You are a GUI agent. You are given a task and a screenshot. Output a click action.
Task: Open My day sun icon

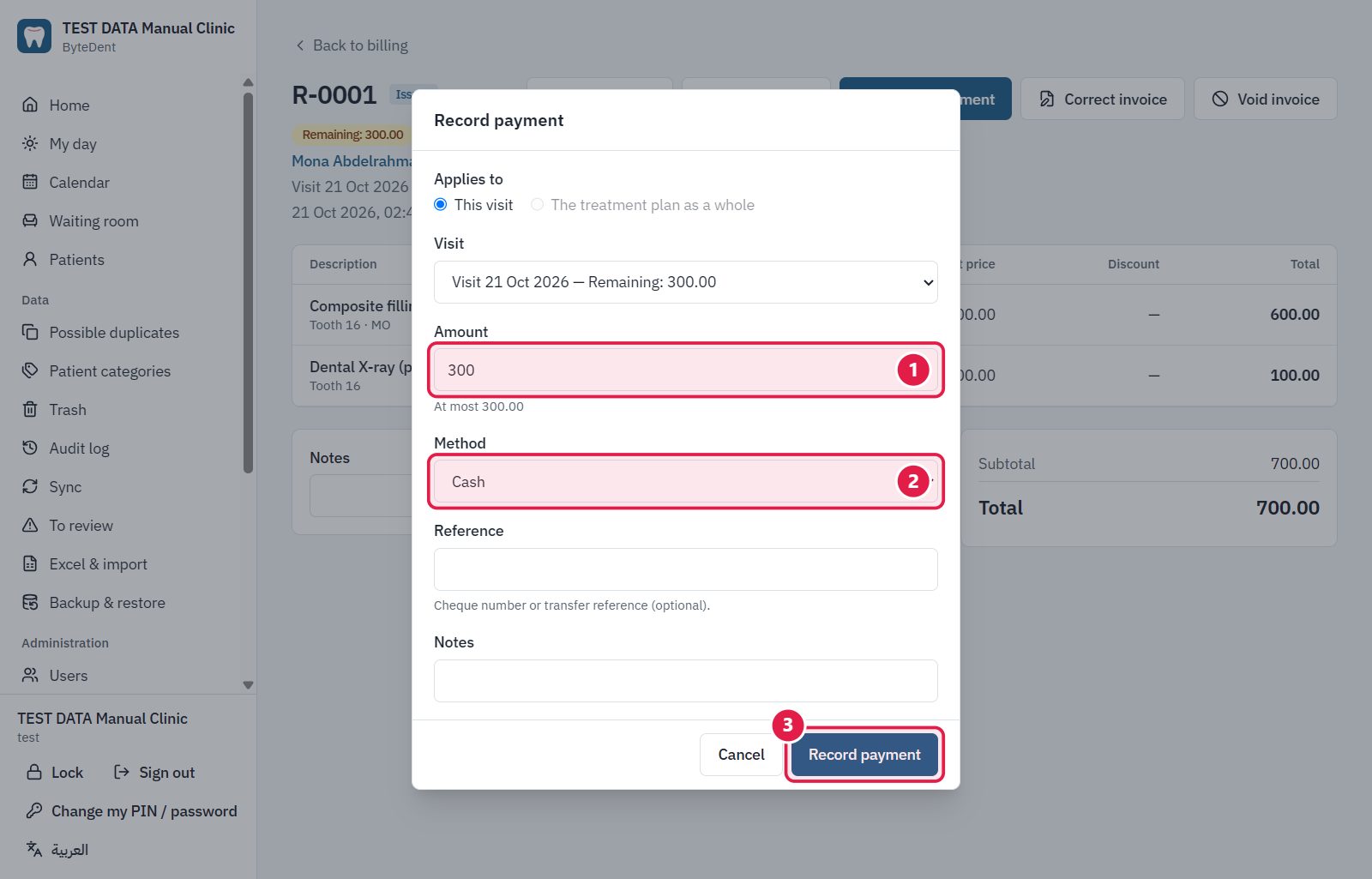[x=30, y=143]
